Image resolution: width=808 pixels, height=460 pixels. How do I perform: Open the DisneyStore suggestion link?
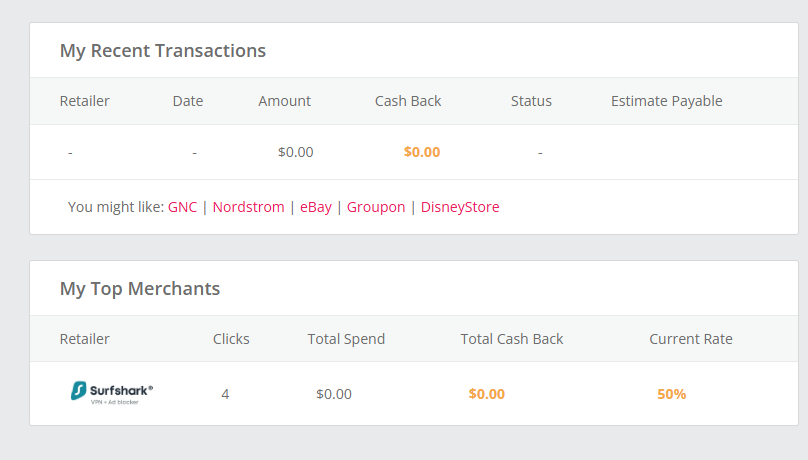point(460,207)
